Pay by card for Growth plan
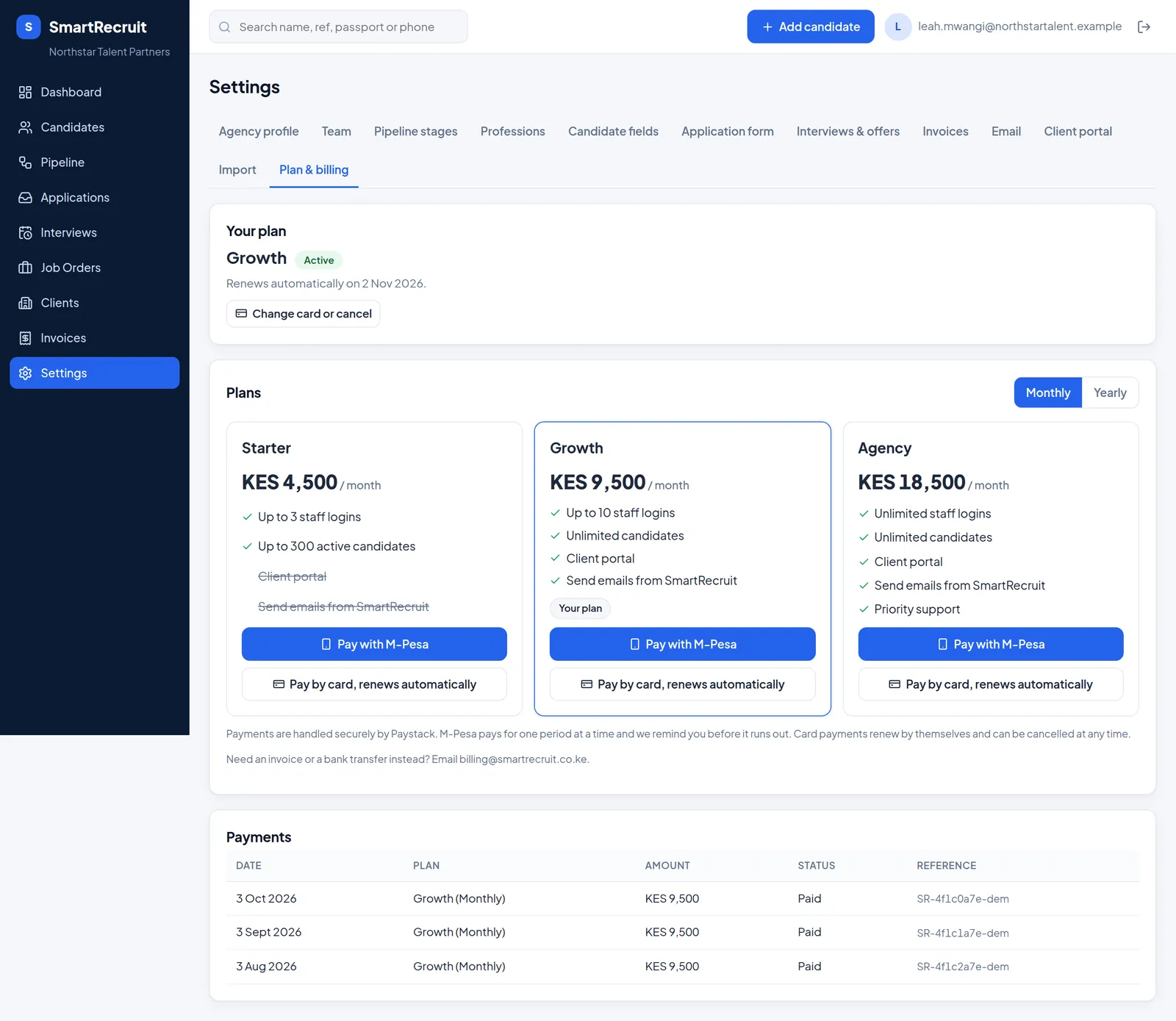Screen dimensions: 1176x1021 [682, 684]
